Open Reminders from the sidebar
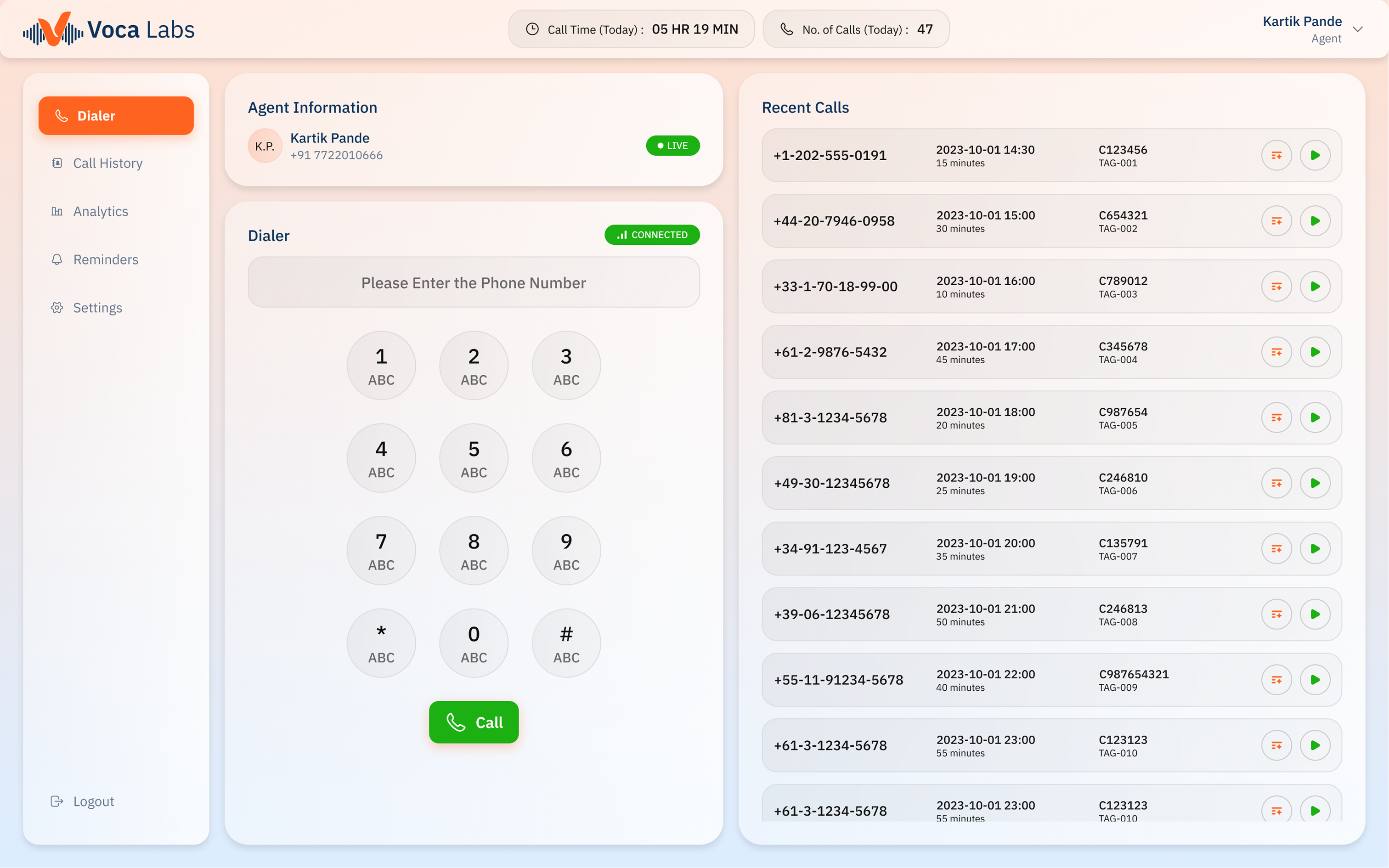This screenshot has width=1389, height=868. tap(106, 260)
